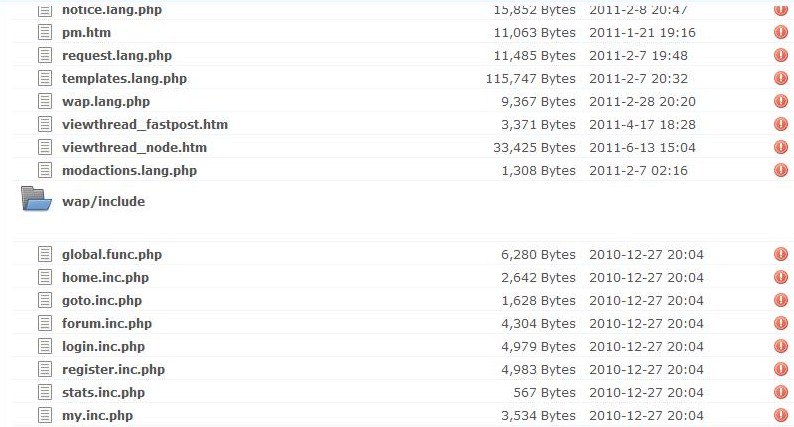Viewport: 794px width, 427px height.
Task: Click the wap/include folder icon
Action: (36, 199)
